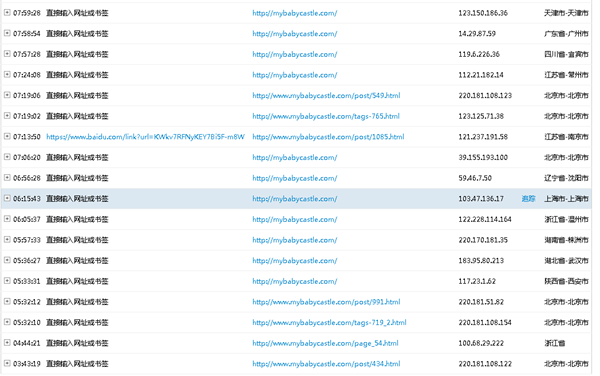Viewport: 600px width, 376px height.
Task: Open mybabycastle.com link in the 06:56:28 row
Action: [x=295, y=178]
